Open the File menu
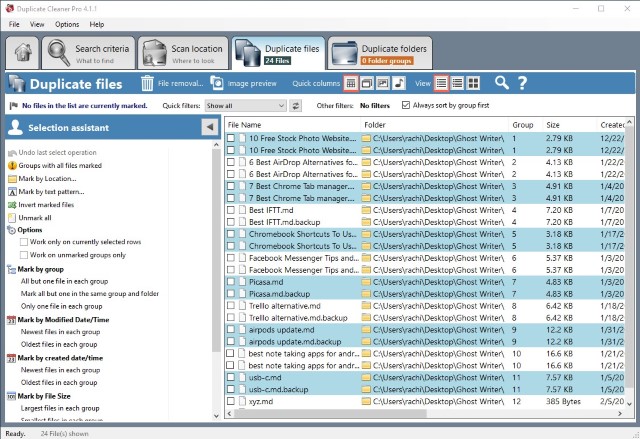Viewport: 640px width, 439px height. click(14, 24)
